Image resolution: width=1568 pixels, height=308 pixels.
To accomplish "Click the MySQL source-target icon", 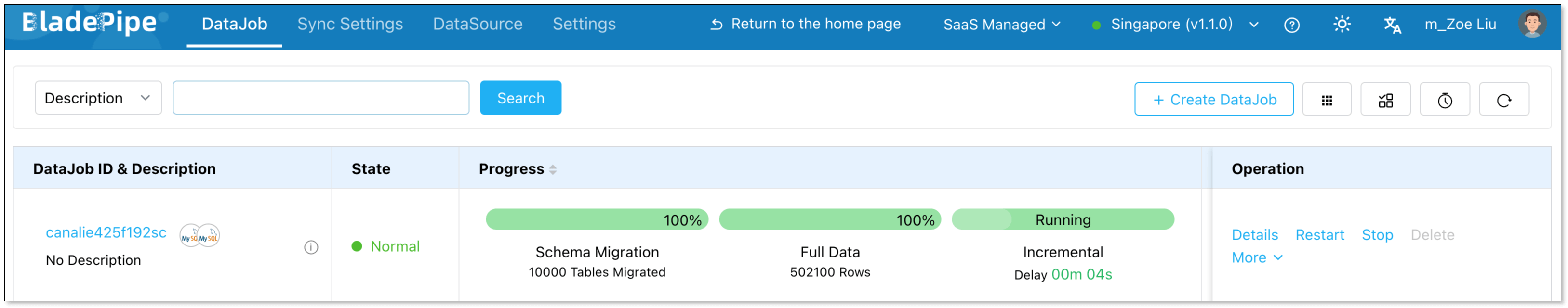I will (x=199, y=235).
